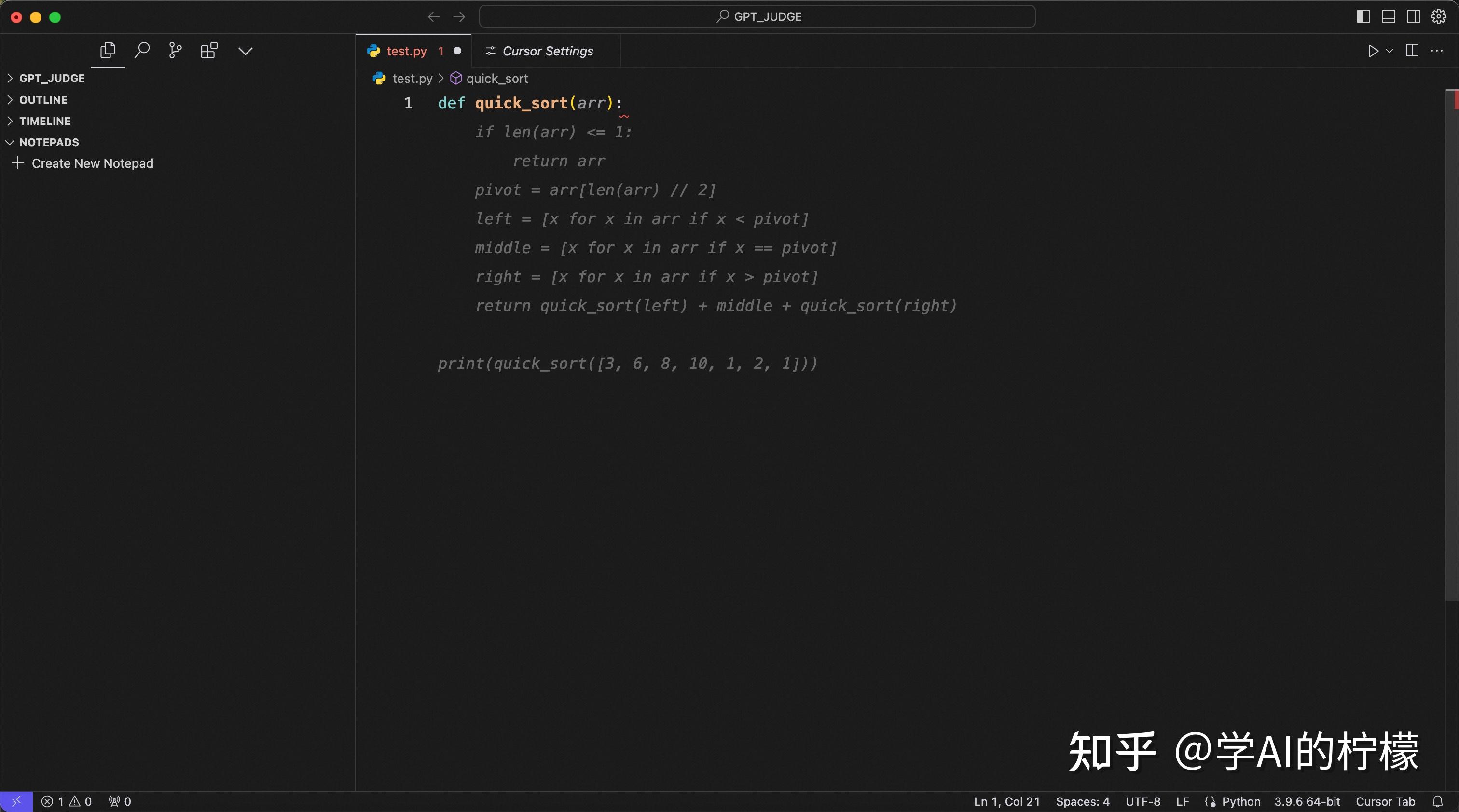Click the error count in the status bar
This screenshot has width=1459, height=812.
coord(54,801)
